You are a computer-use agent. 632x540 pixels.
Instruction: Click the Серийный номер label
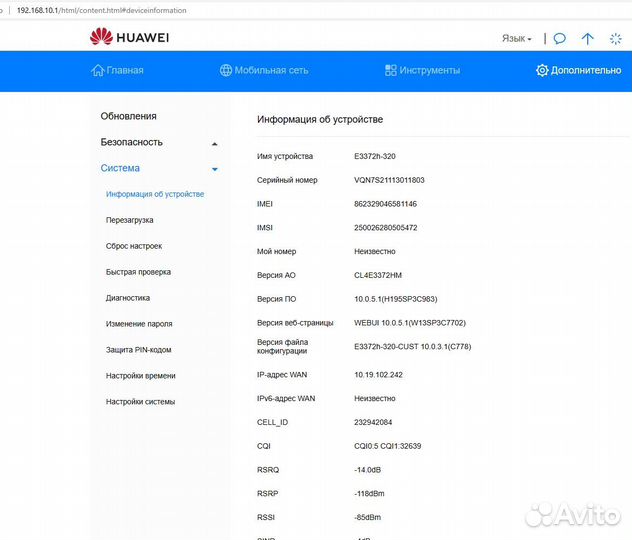(287, 180)
